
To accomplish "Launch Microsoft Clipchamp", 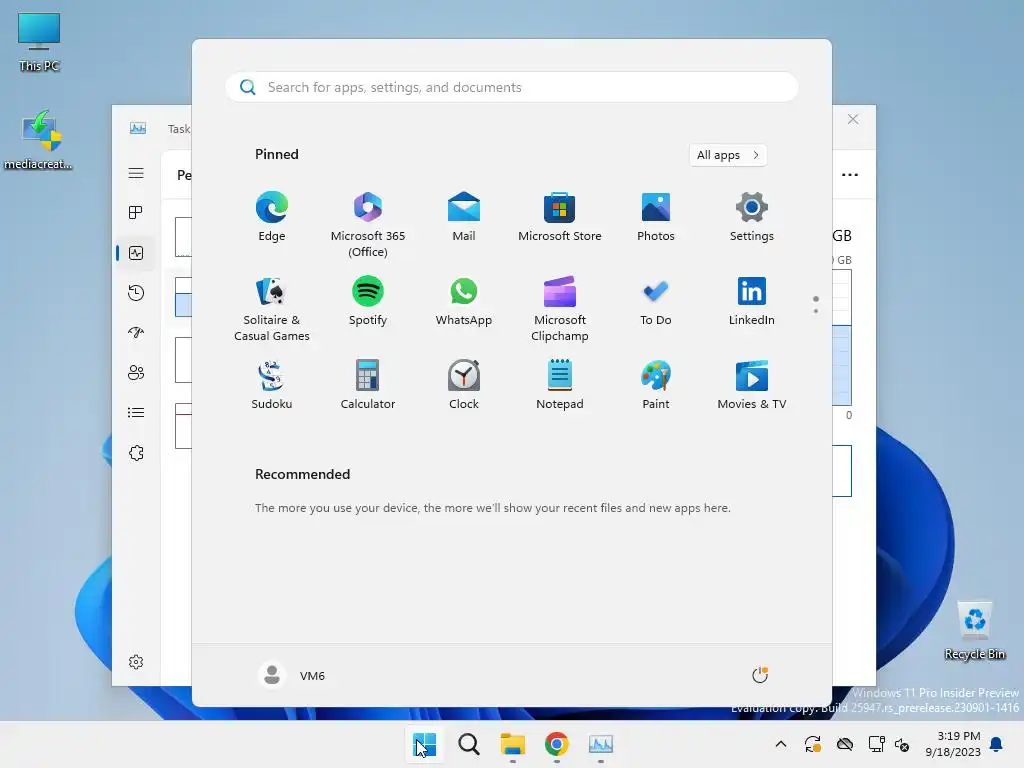I will [560, 308].
